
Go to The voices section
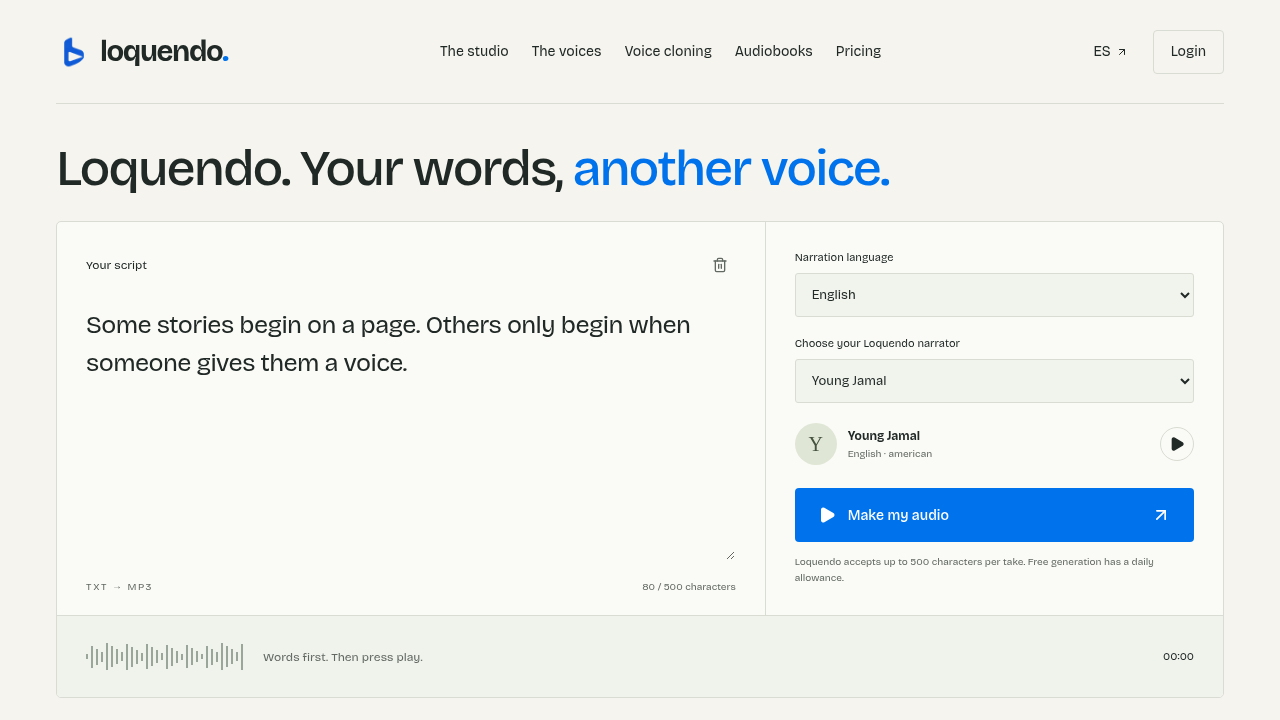566,51
